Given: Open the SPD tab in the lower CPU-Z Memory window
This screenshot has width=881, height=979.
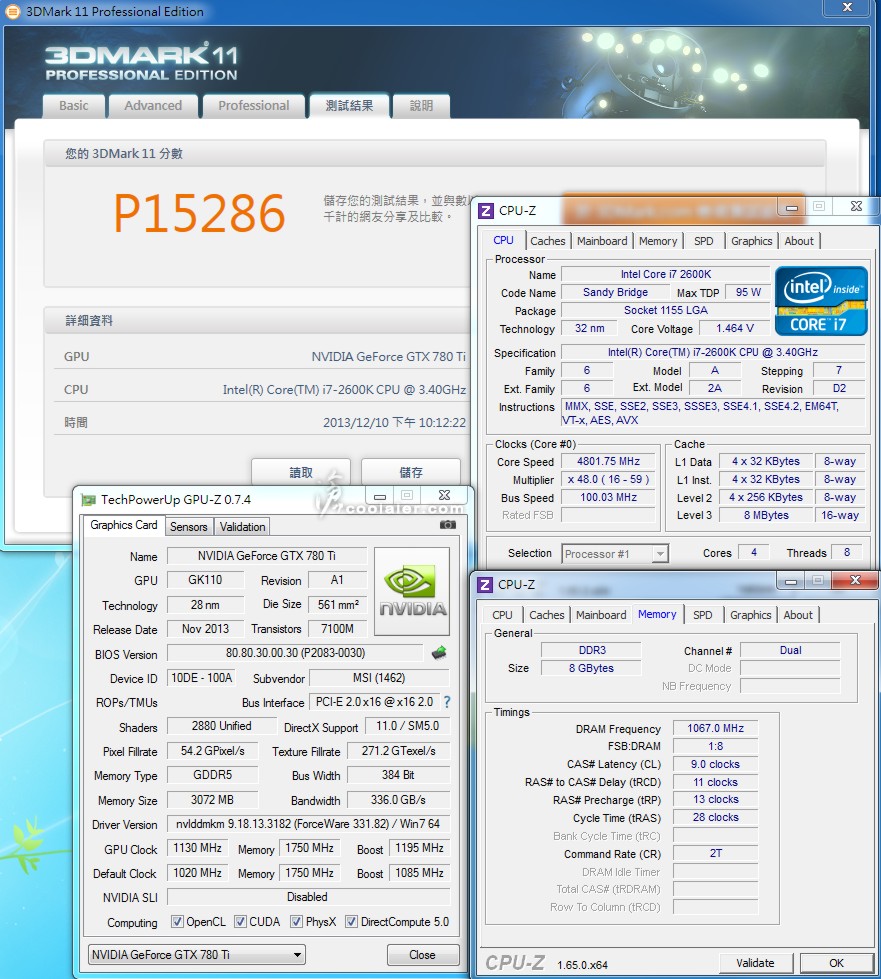Looking at the screenshot, I should pos(702,615).
